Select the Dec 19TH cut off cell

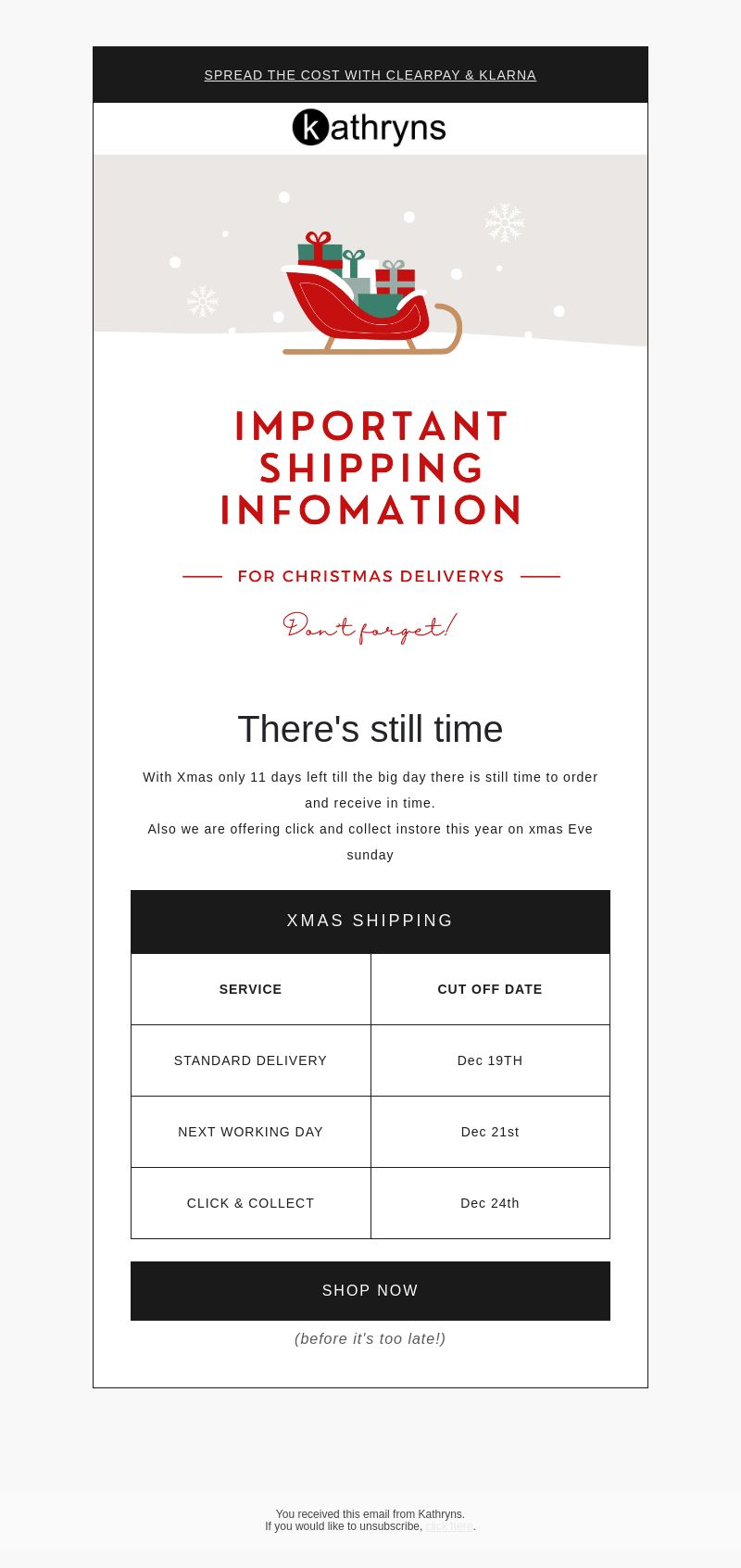click(490, 1060)
